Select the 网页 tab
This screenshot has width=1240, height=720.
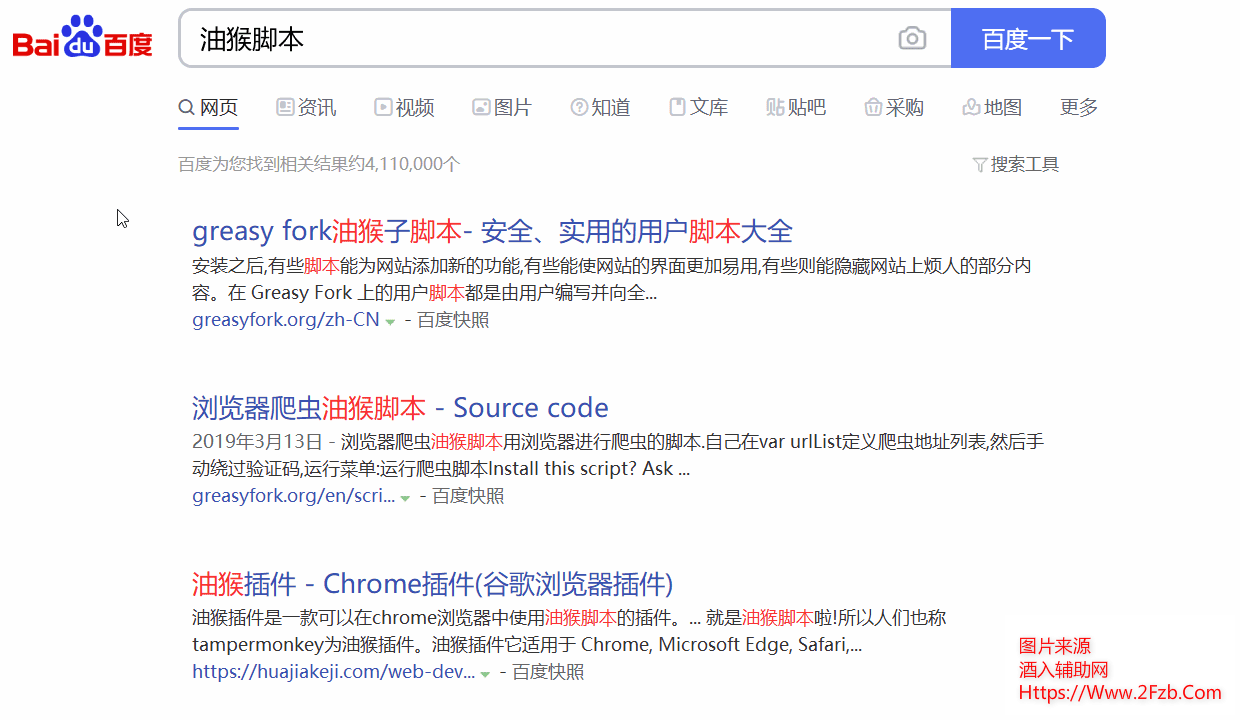pos(208,107)
